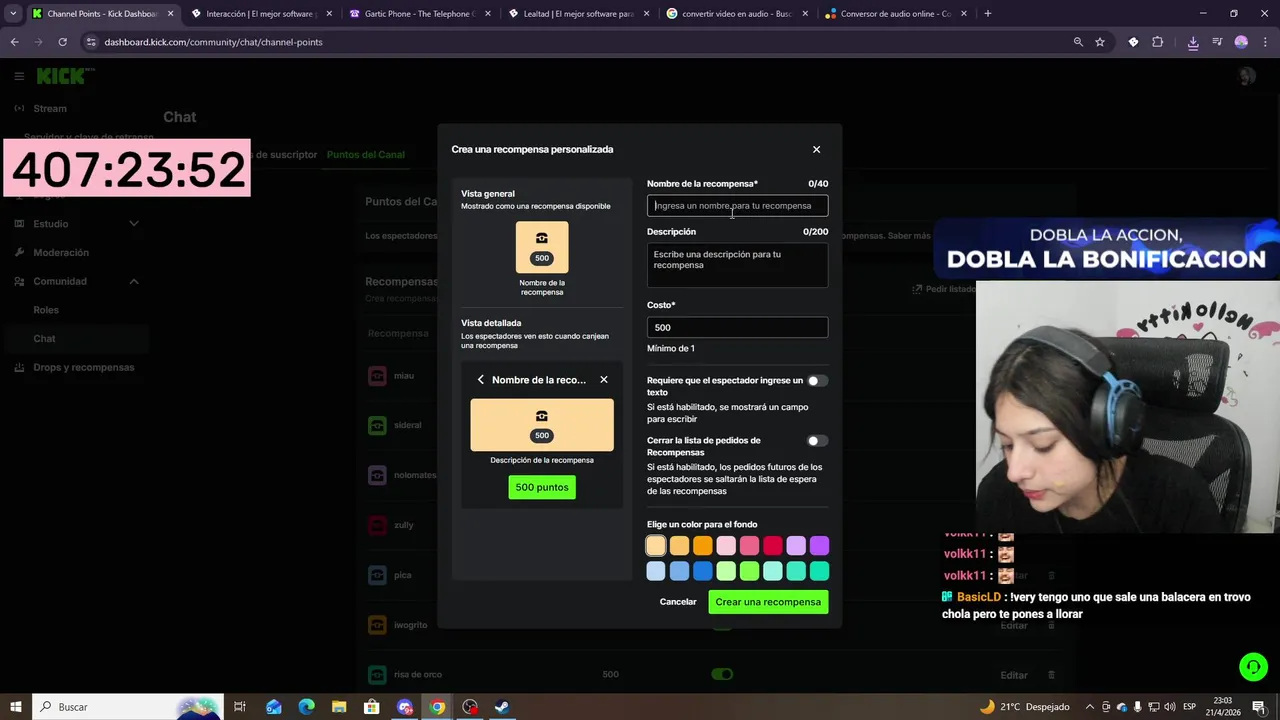The height and width of the screenshot is (720, 1280).
Task: Open Roles under Comunidad
Action: point(46,310)
